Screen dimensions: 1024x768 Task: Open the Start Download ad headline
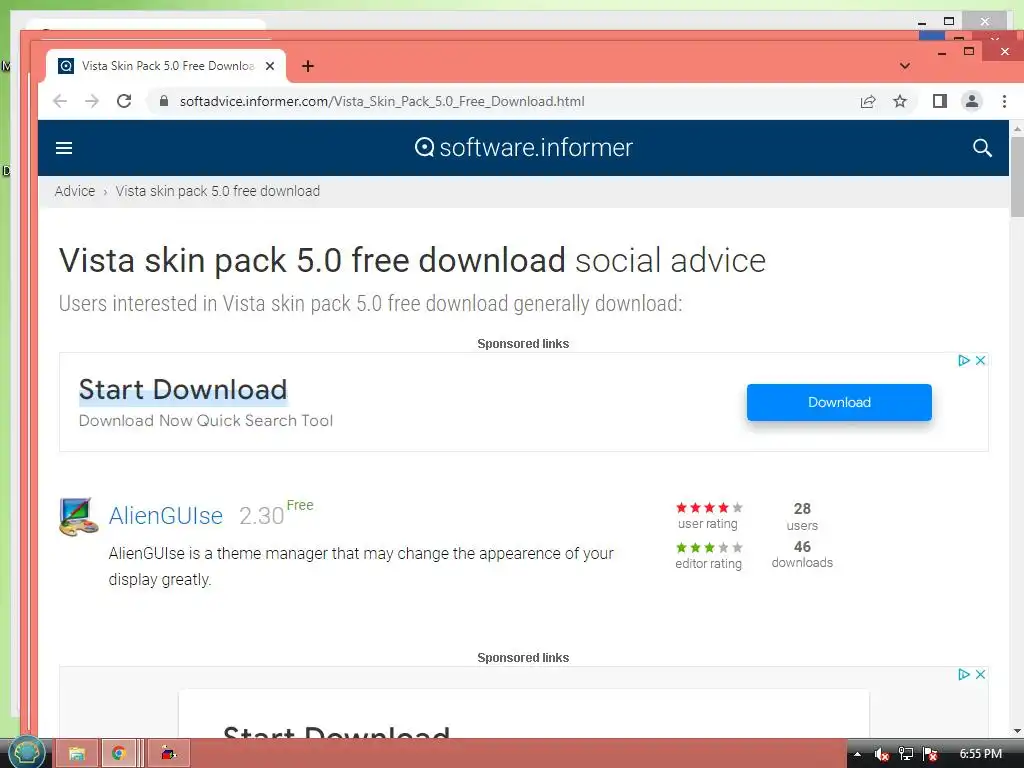[x=183, y=390]
